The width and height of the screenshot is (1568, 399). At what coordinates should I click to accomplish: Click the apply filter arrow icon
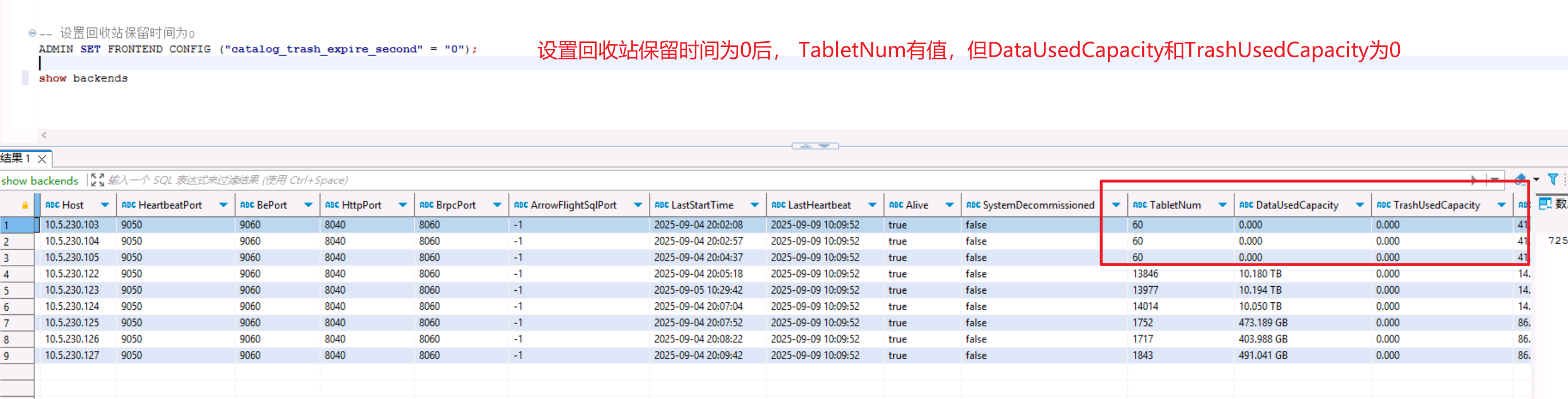coord(1474,180)
